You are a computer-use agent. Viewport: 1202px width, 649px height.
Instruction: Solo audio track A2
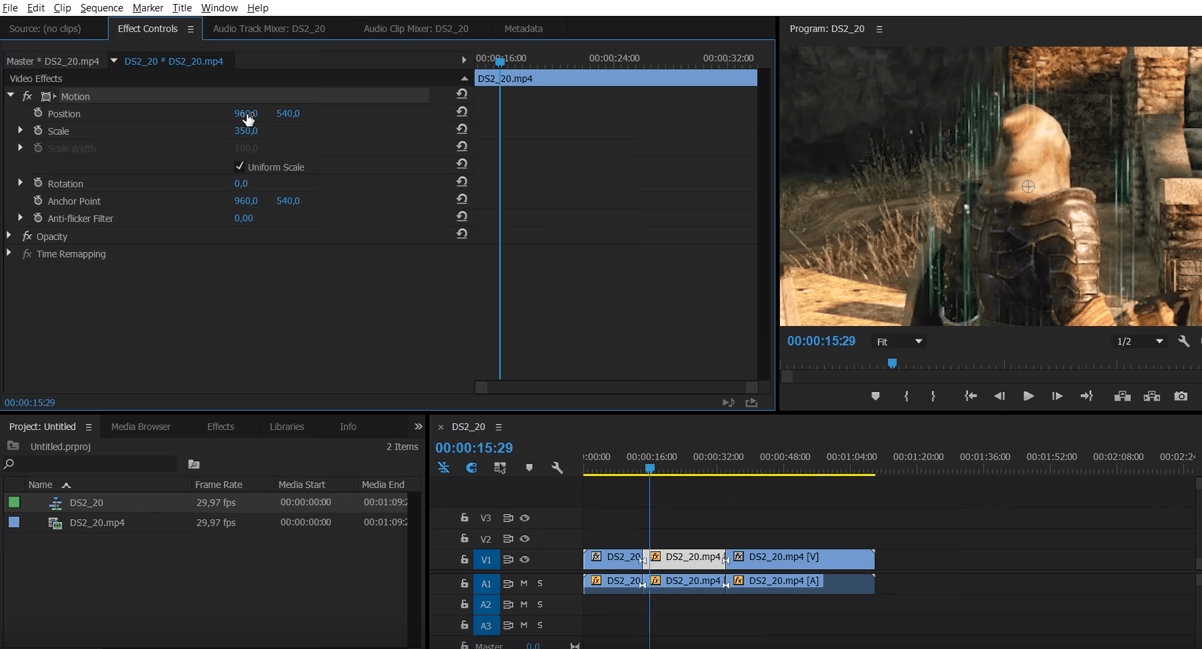(540, 604)
